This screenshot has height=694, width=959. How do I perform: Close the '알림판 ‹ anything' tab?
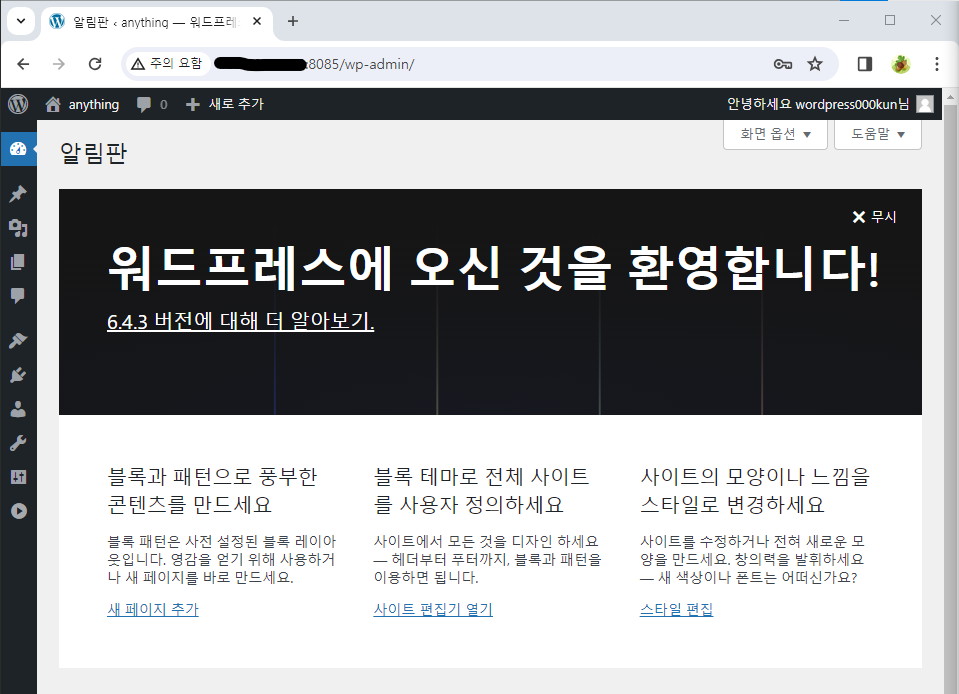tap(257, 21)
